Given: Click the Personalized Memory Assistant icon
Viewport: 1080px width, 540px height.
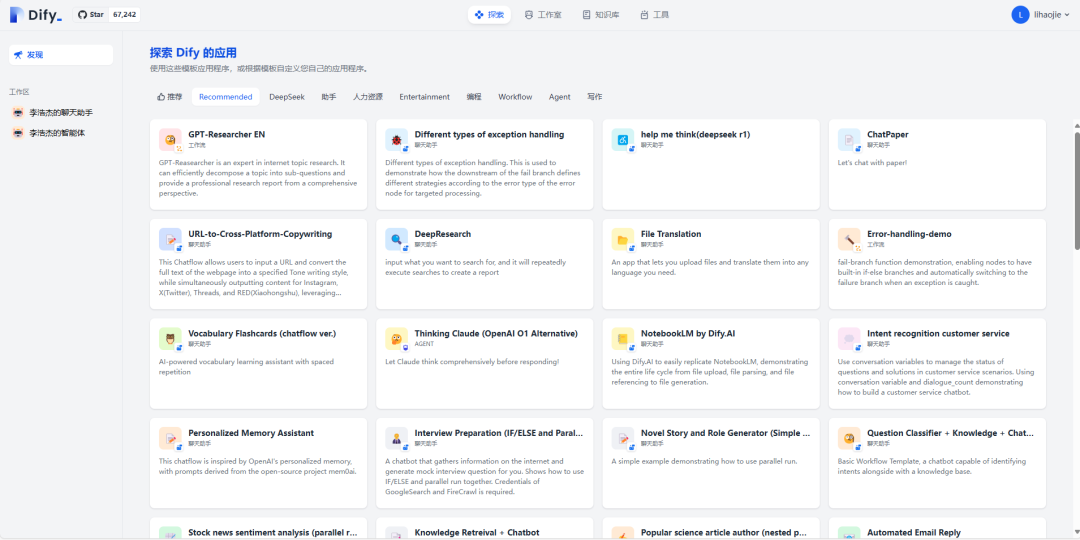Looking at the screenshot, I should point(170,438).
